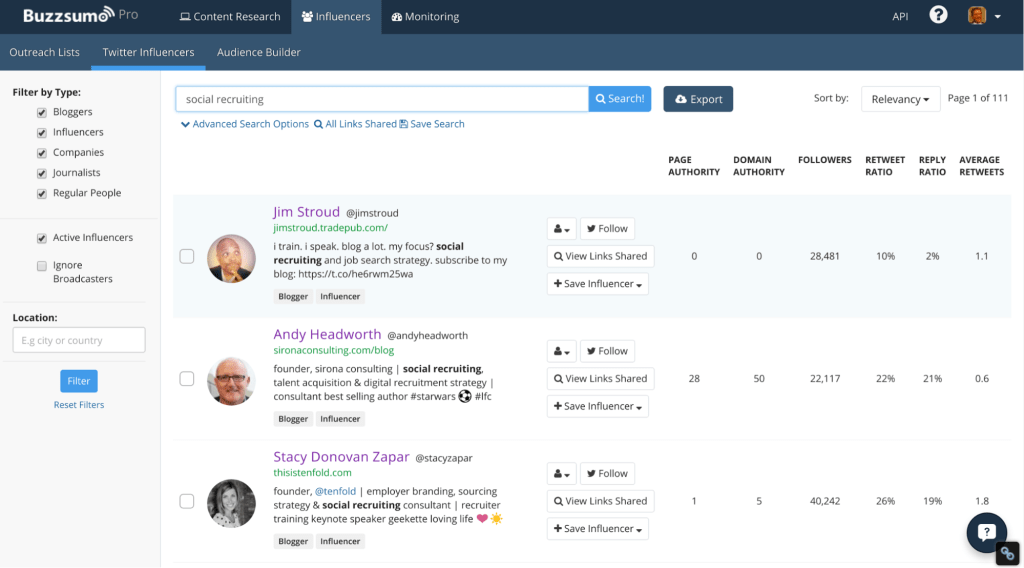Click Andy Headworth's profile photo
Image resolution: width=1024 pixels, height=568 pixels.
coord(231,381)
